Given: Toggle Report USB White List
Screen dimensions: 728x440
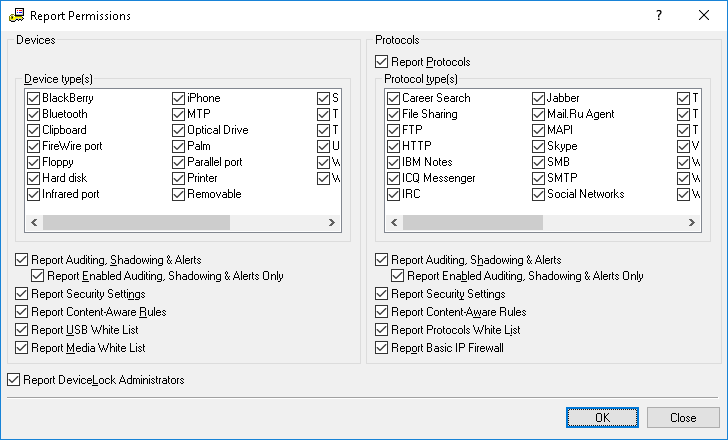Looking at the screenshot, I should click(22, 330).
